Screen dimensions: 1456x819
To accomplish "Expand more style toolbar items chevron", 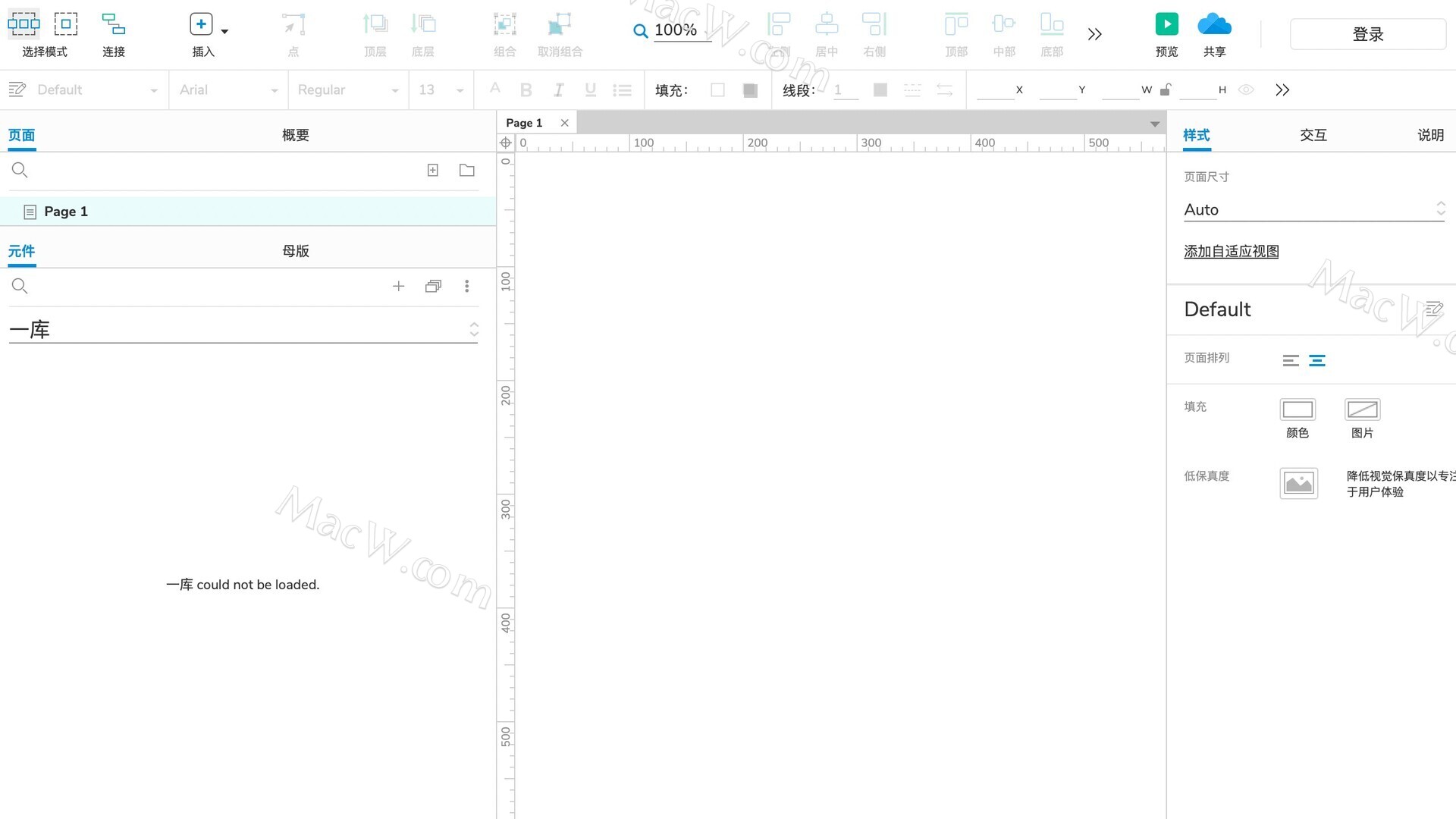I will point(1282,90).
